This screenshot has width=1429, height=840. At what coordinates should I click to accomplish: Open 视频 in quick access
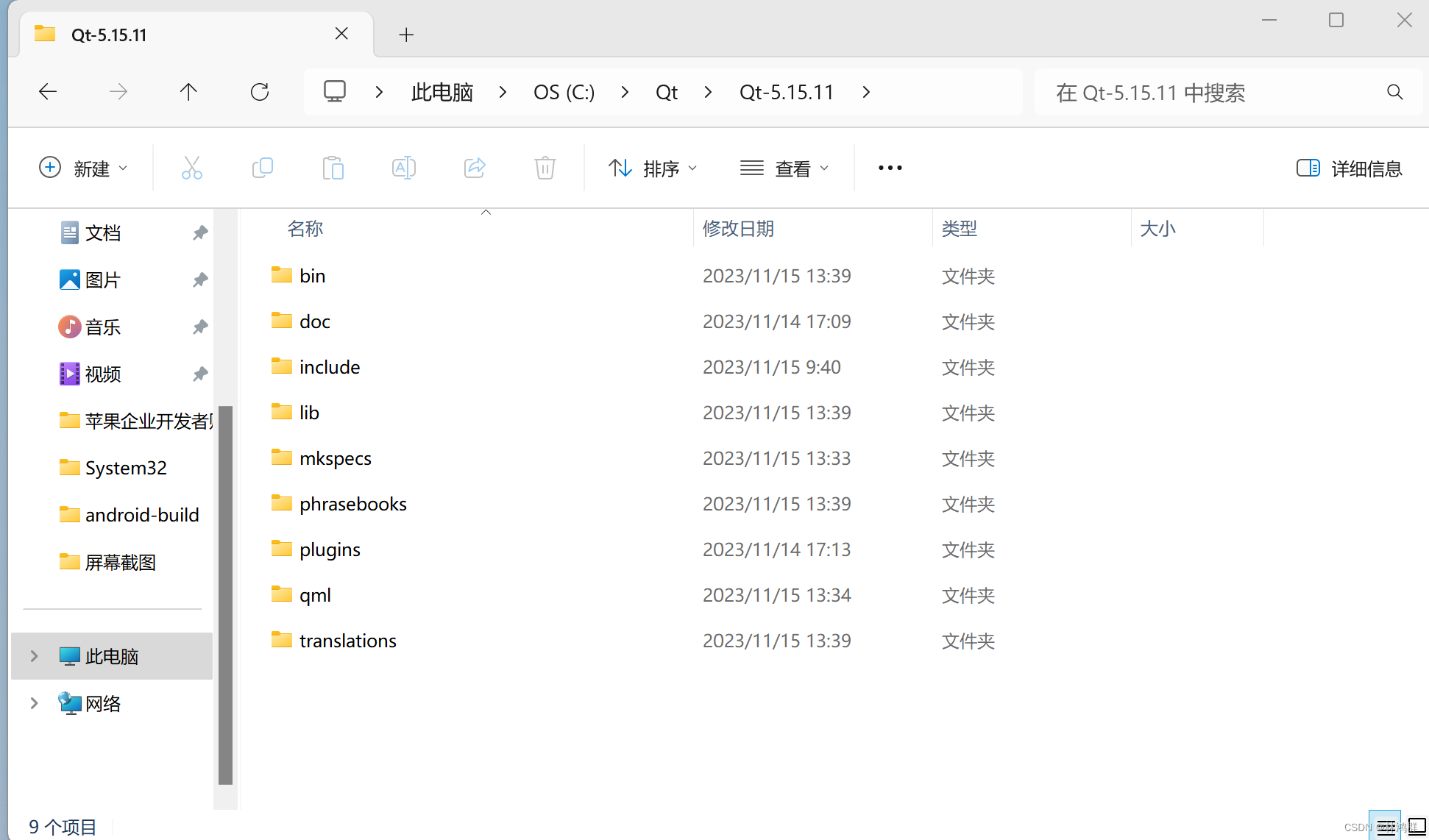pyautogui.click(x=102, y=374)
